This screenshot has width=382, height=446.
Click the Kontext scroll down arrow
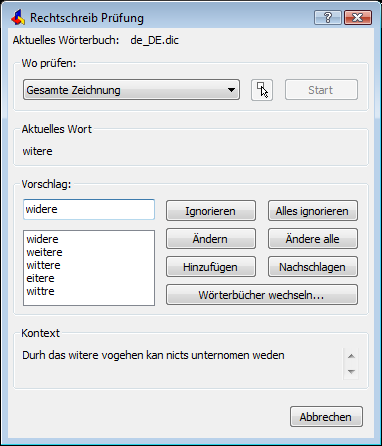pos(351,371)
